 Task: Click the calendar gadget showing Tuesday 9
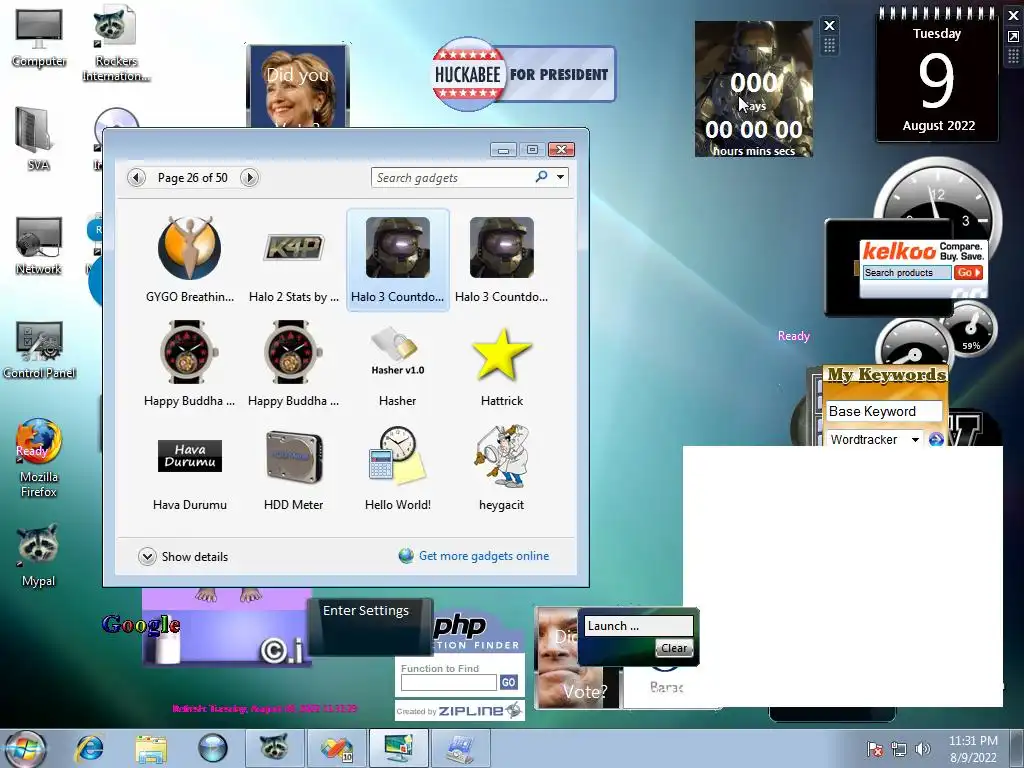click(937, 77)
